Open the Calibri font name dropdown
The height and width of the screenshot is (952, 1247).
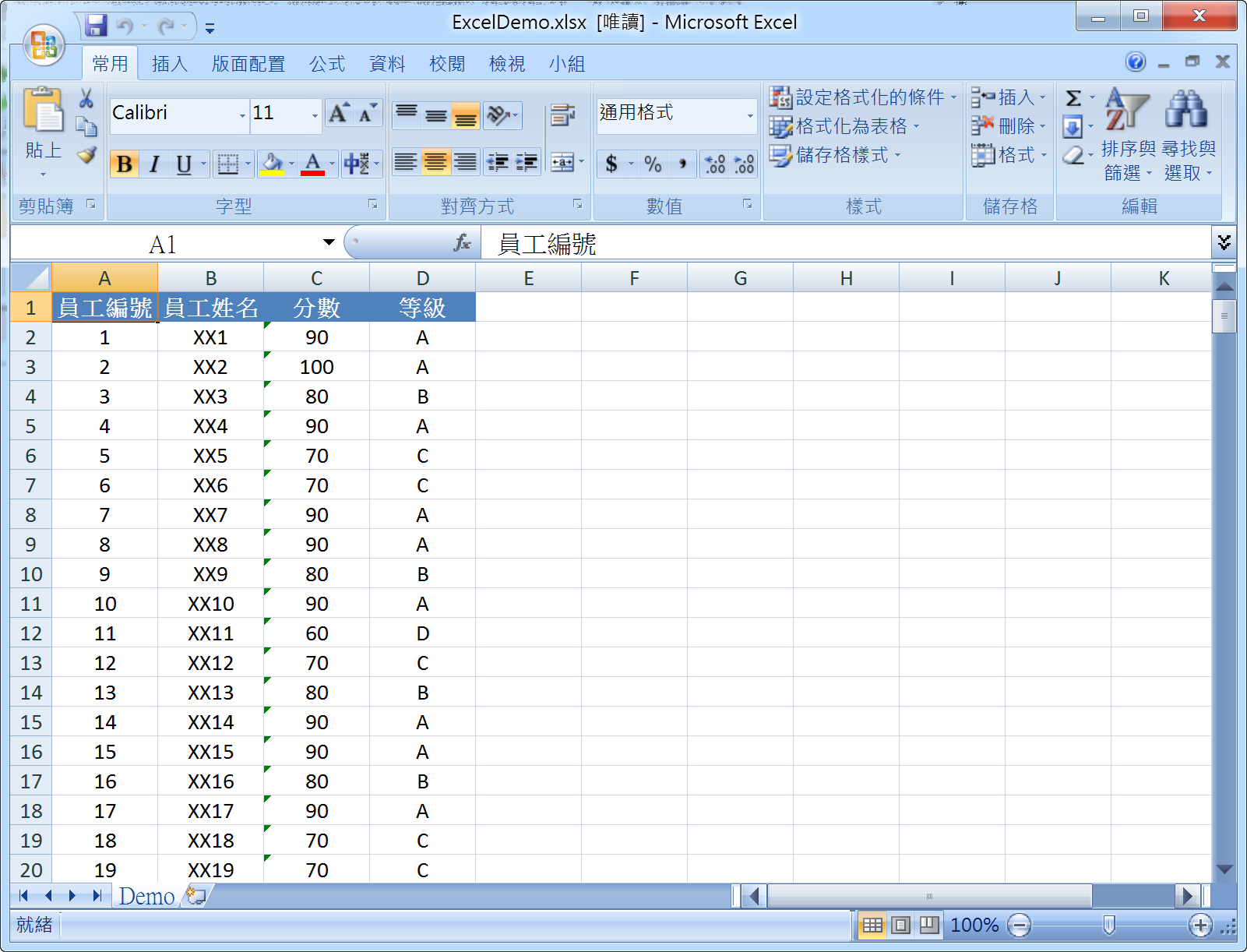(242, 116)
